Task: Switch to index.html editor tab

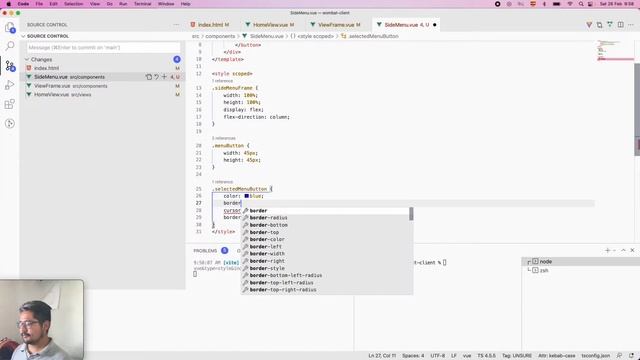Action: coord(209,24)
